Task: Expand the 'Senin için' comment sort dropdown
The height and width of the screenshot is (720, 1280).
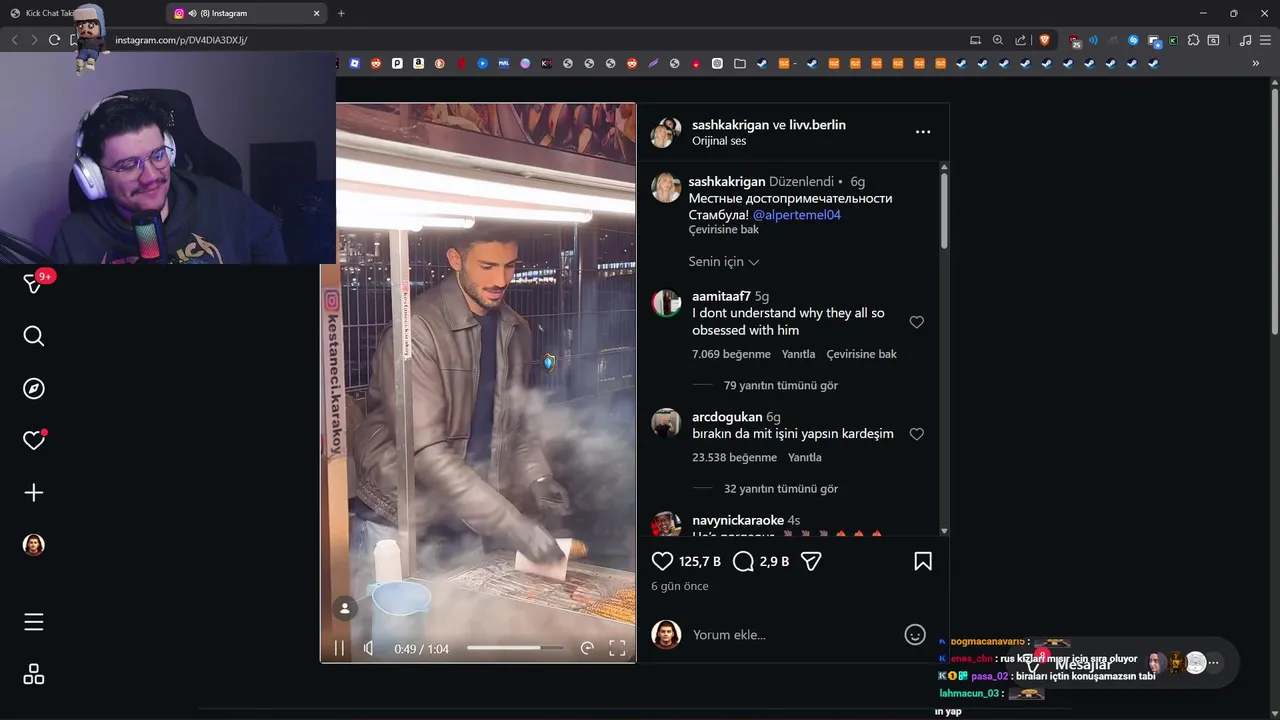Action: click(x=723, y=261)
